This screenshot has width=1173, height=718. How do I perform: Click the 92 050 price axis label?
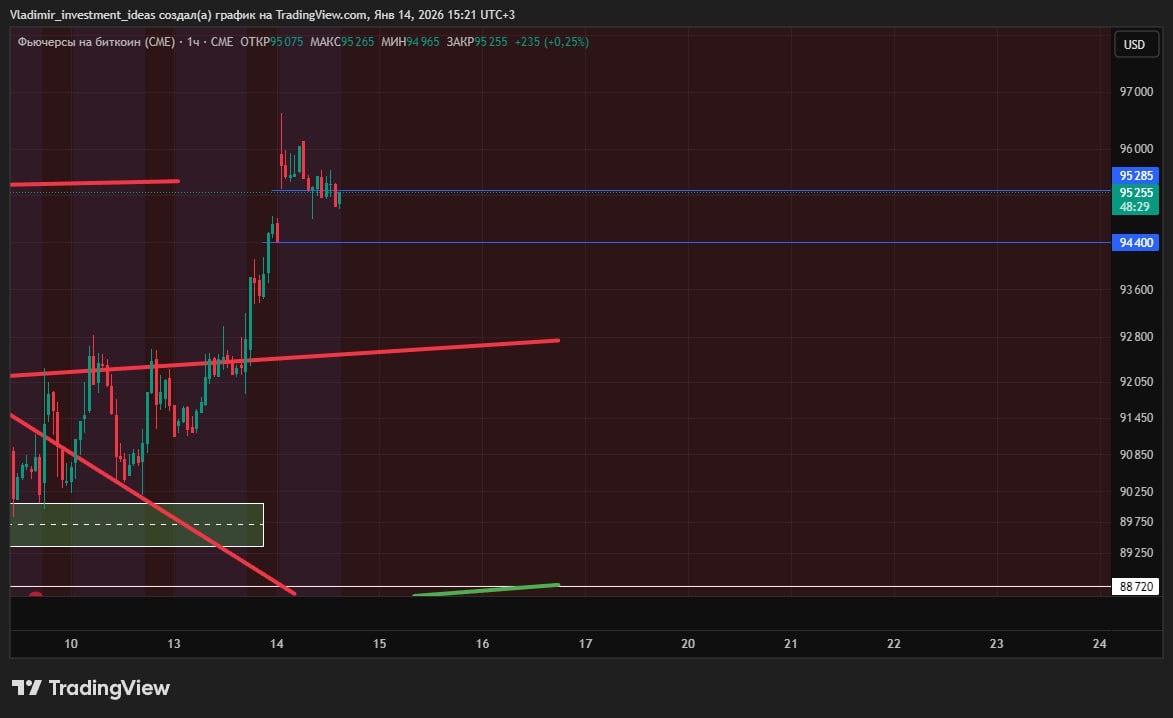point(1136,381)
